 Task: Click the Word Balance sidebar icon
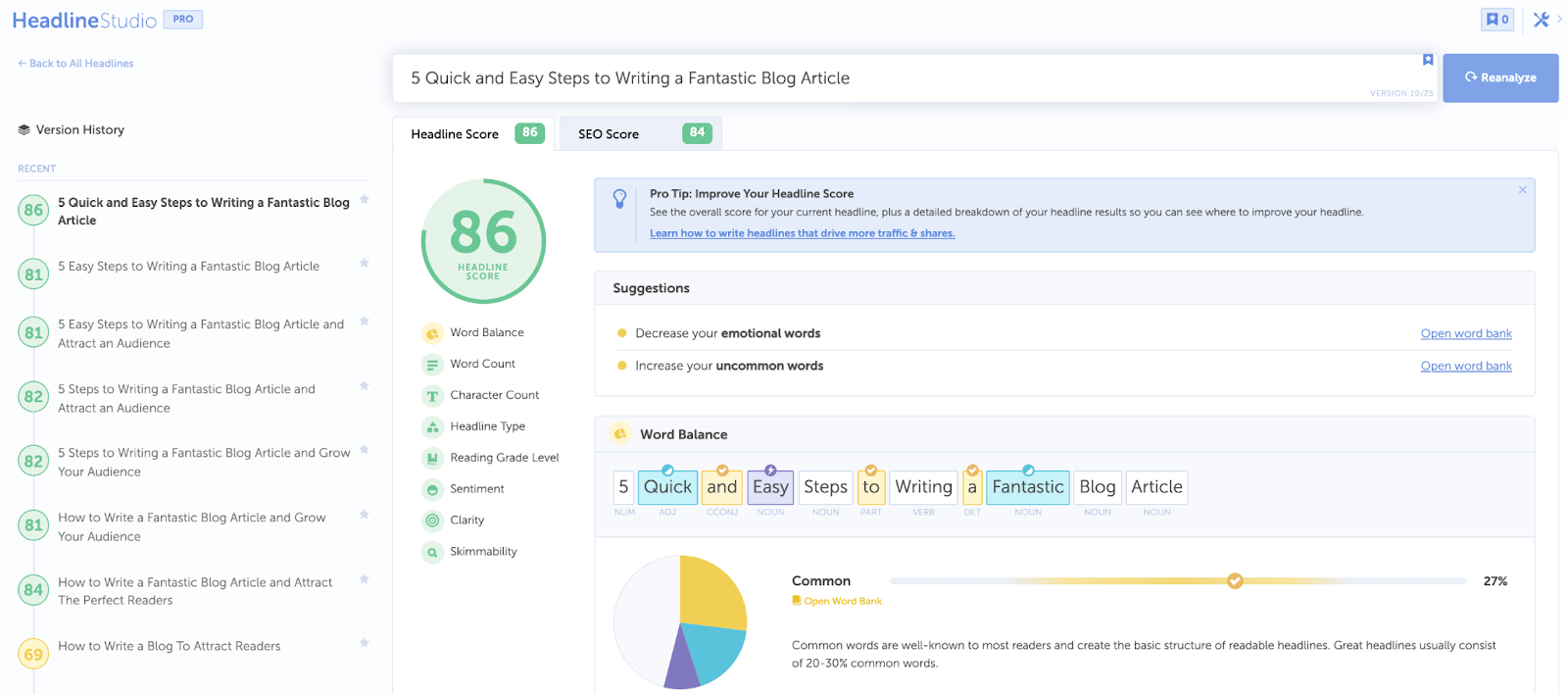click(x=432, y=333)
